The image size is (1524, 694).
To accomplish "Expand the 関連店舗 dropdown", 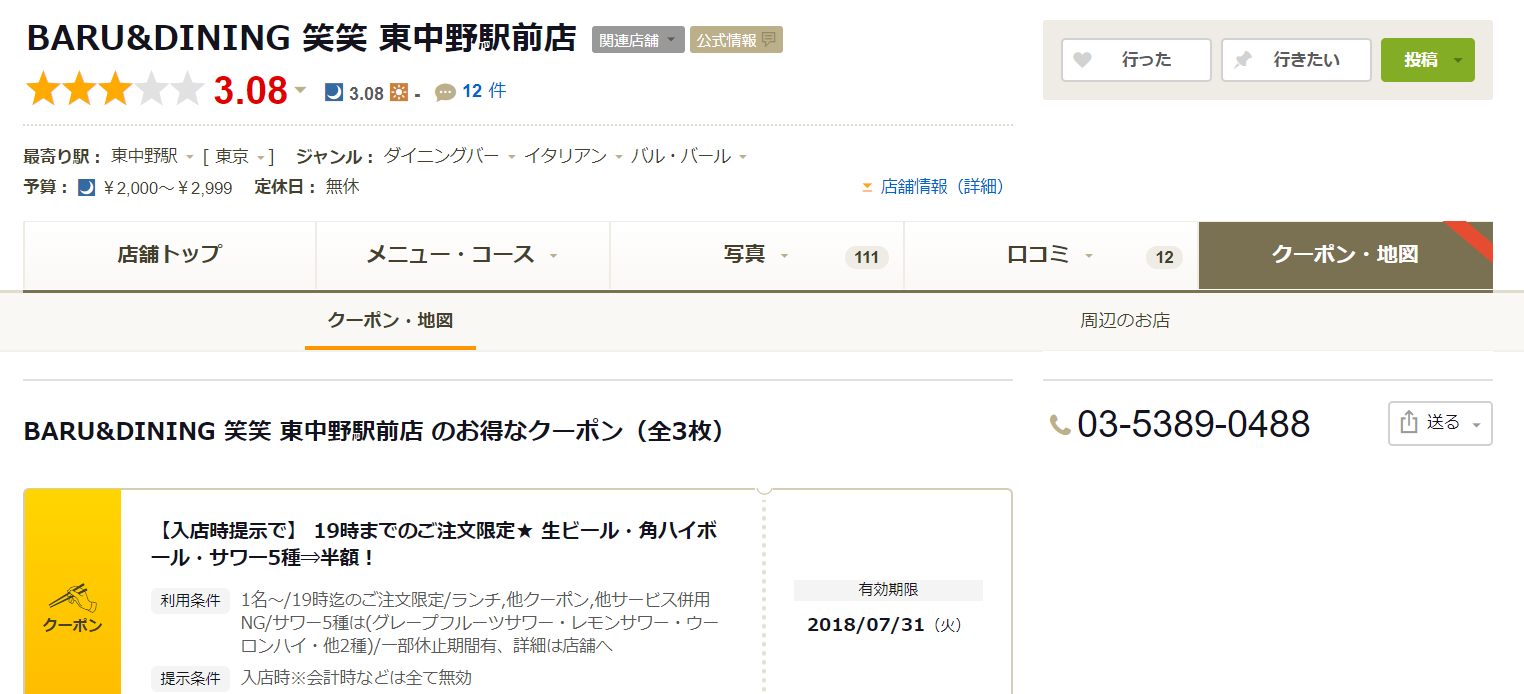I will [638, 40].
